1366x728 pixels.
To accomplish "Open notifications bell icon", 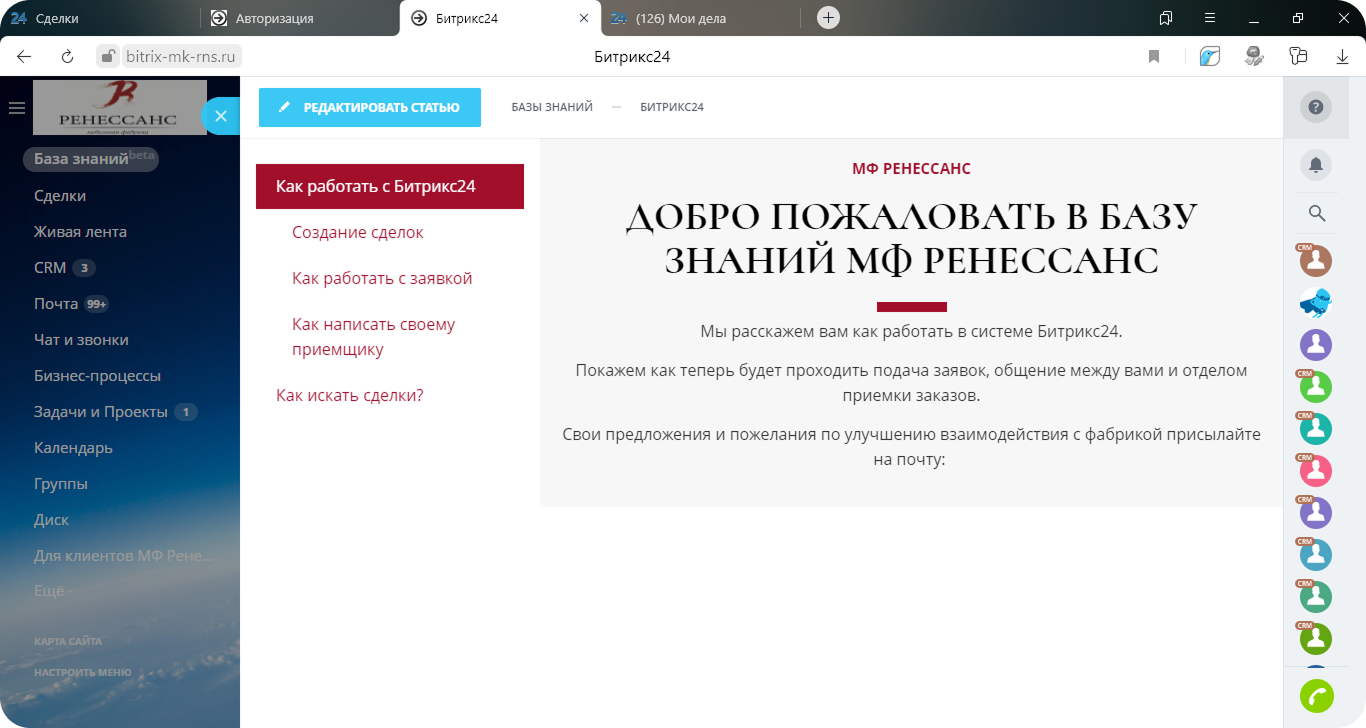I will [1316, 165].
